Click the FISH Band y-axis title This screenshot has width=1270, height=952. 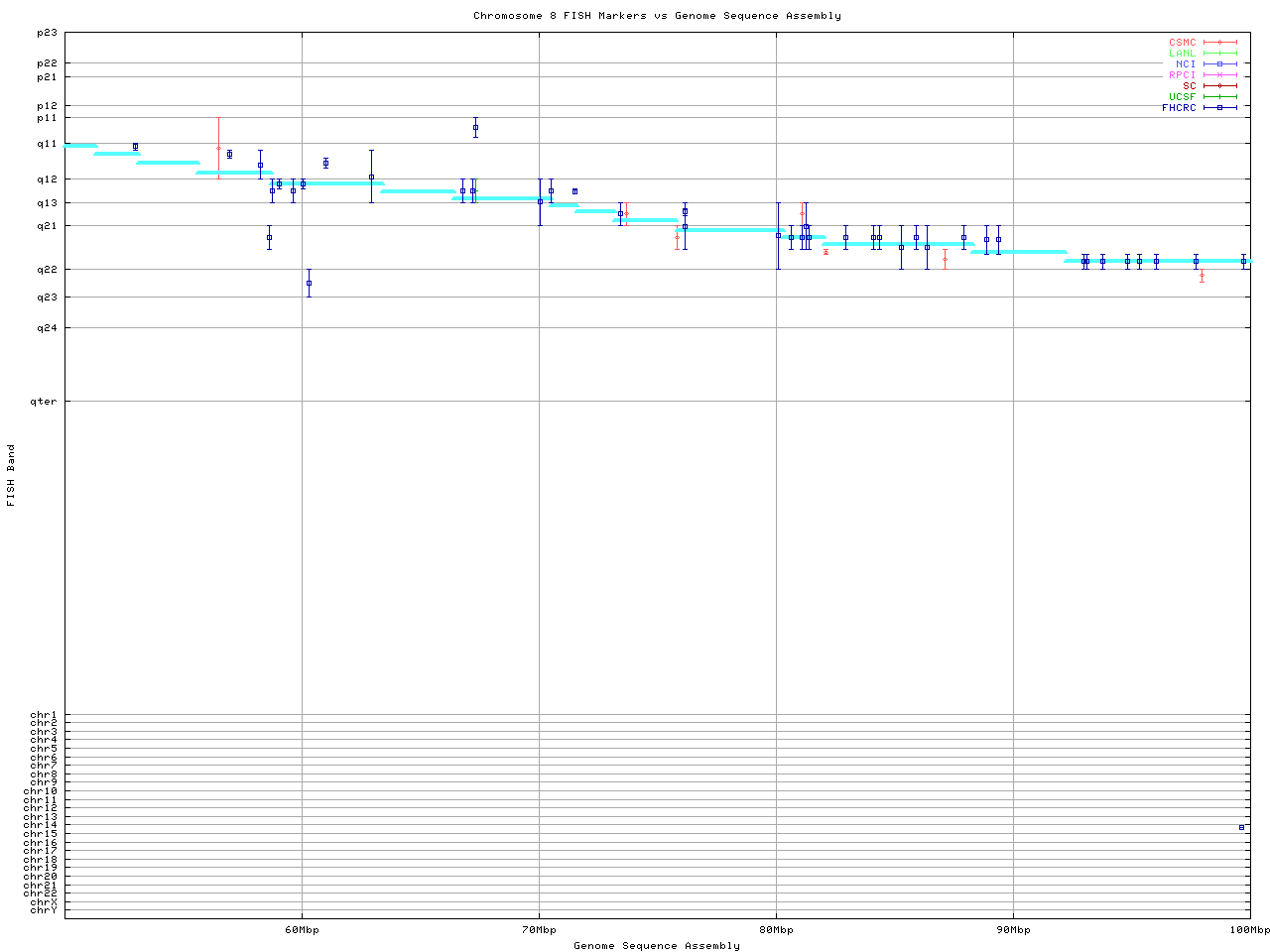(x=12, y=475)
